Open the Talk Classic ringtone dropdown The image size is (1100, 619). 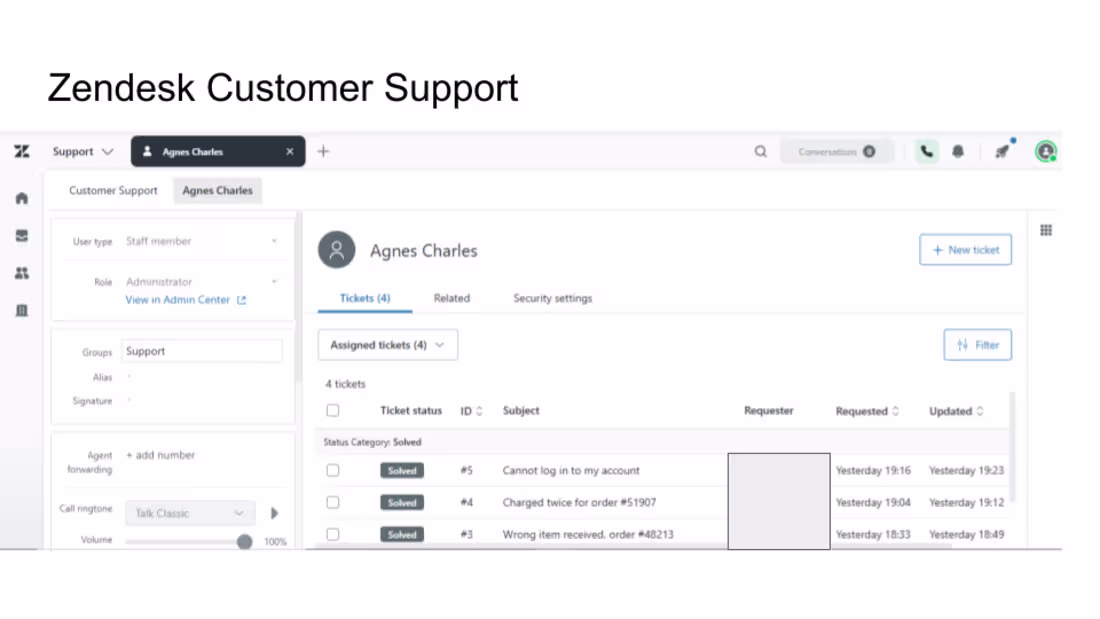click(x=189, y=513)
